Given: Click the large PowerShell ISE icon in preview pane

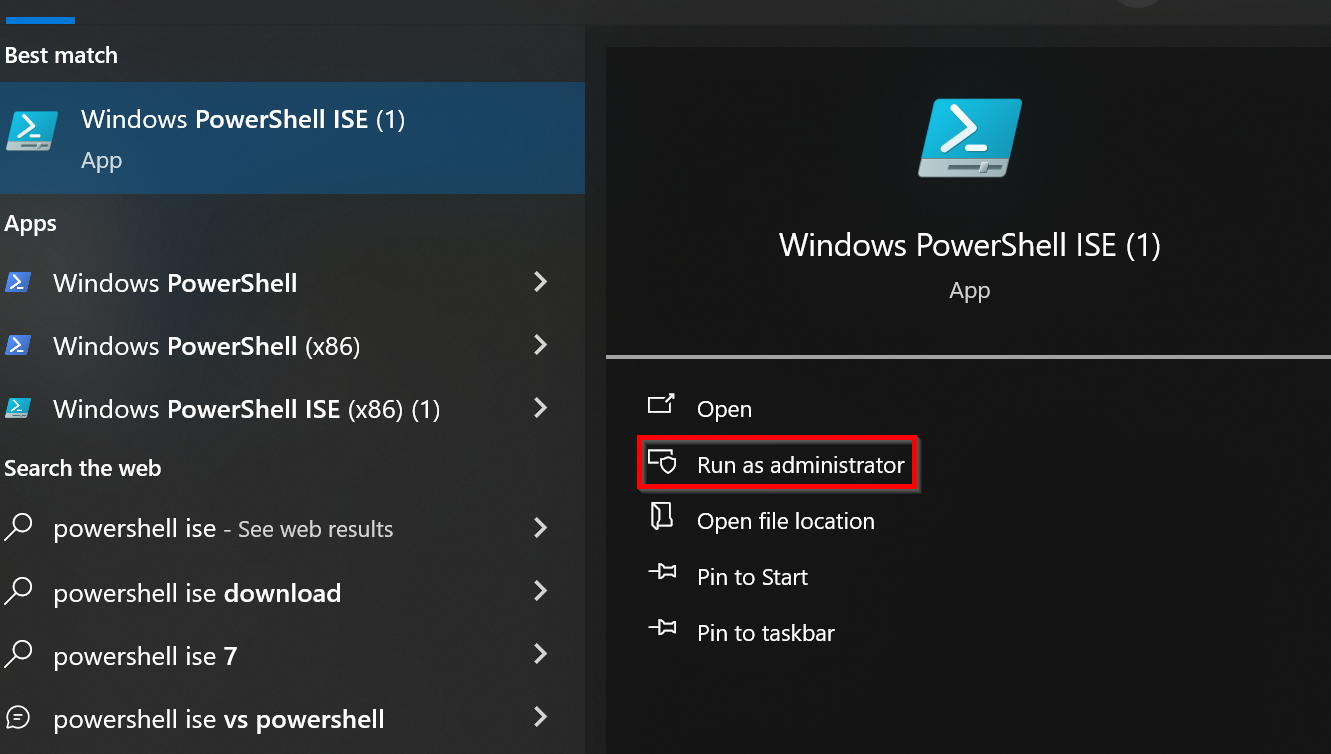Looking at the screenshot, I should [x=969, y=137].
